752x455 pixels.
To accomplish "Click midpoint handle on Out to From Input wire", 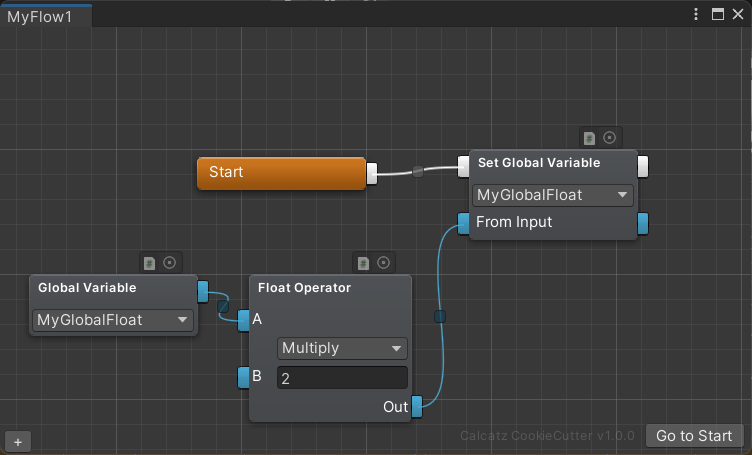I will coord(440,316).
